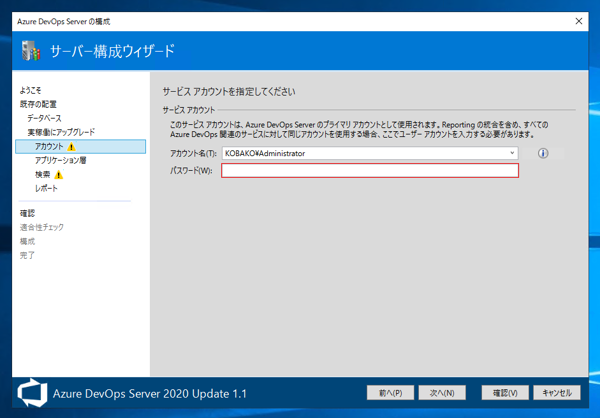Viewport: 600px width, 418px height.
Task: Click the 前へ(P) button
Action: 390,393
